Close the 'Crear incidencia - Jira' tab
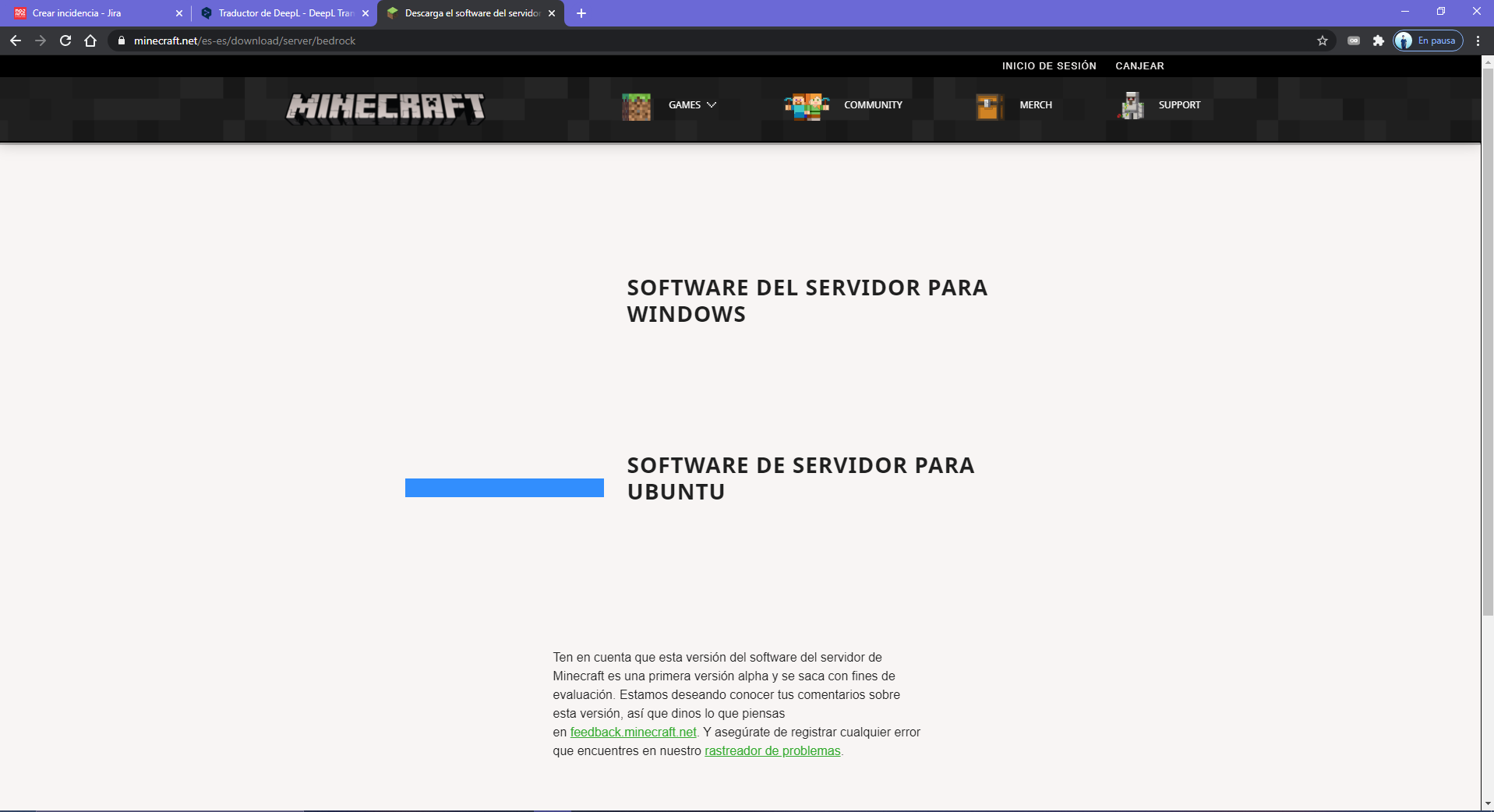 click(179, 13)
